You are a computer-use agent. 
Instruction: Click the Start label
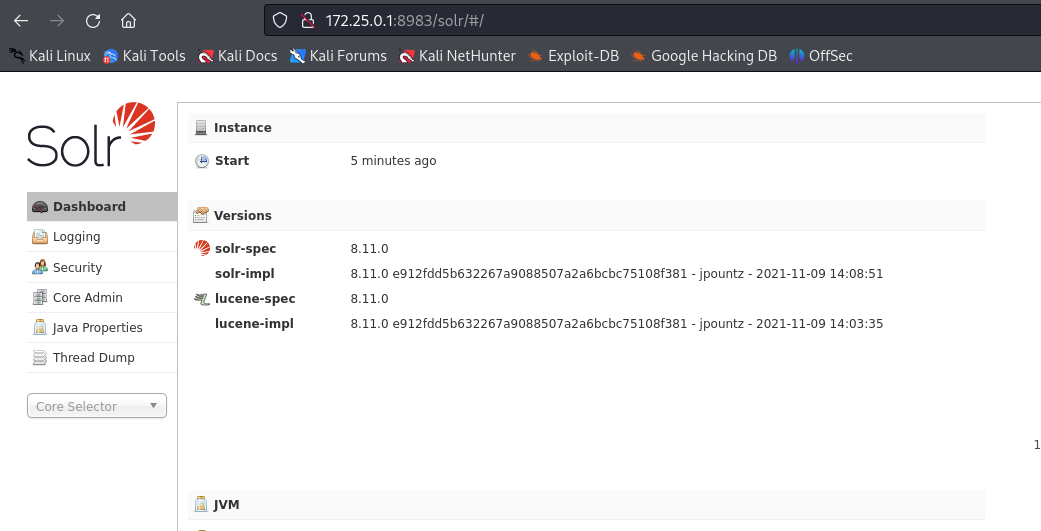232,161
